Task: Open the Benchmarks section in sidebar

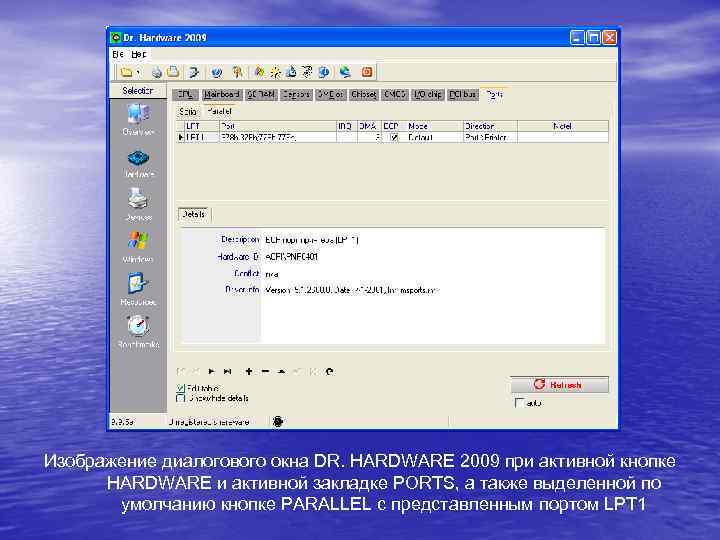Action: (138, 332)
